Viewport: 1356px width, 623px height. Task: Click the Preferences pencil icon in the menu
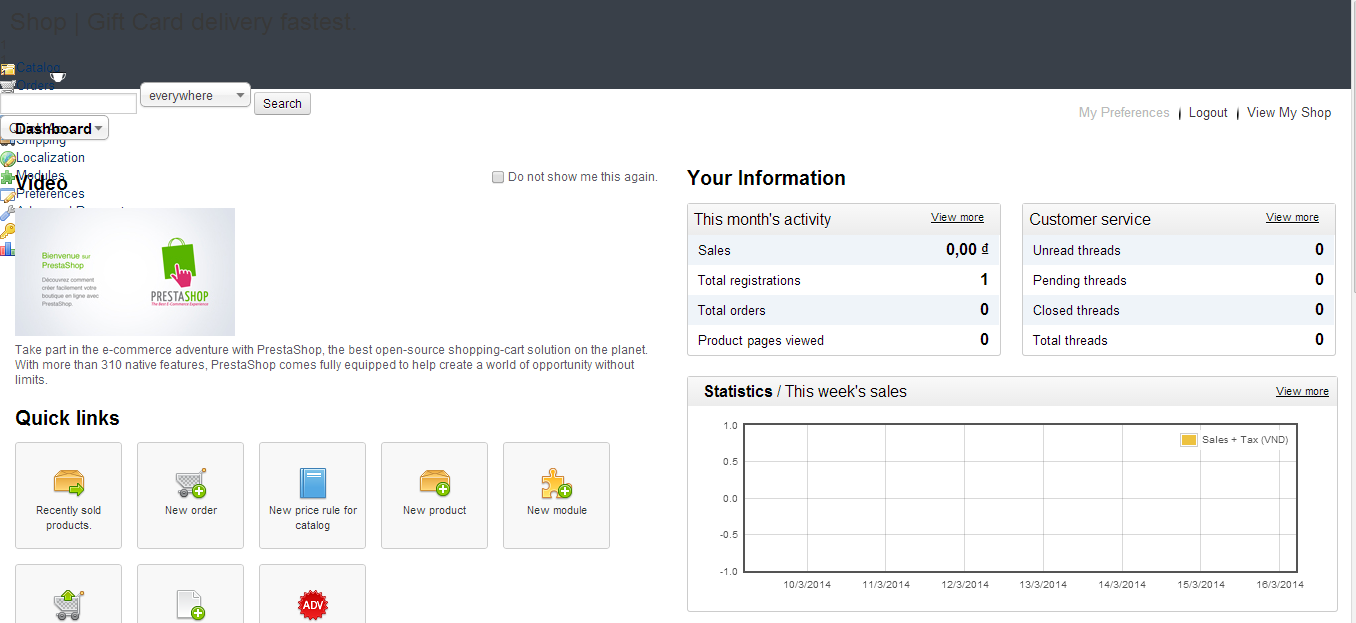8,194
